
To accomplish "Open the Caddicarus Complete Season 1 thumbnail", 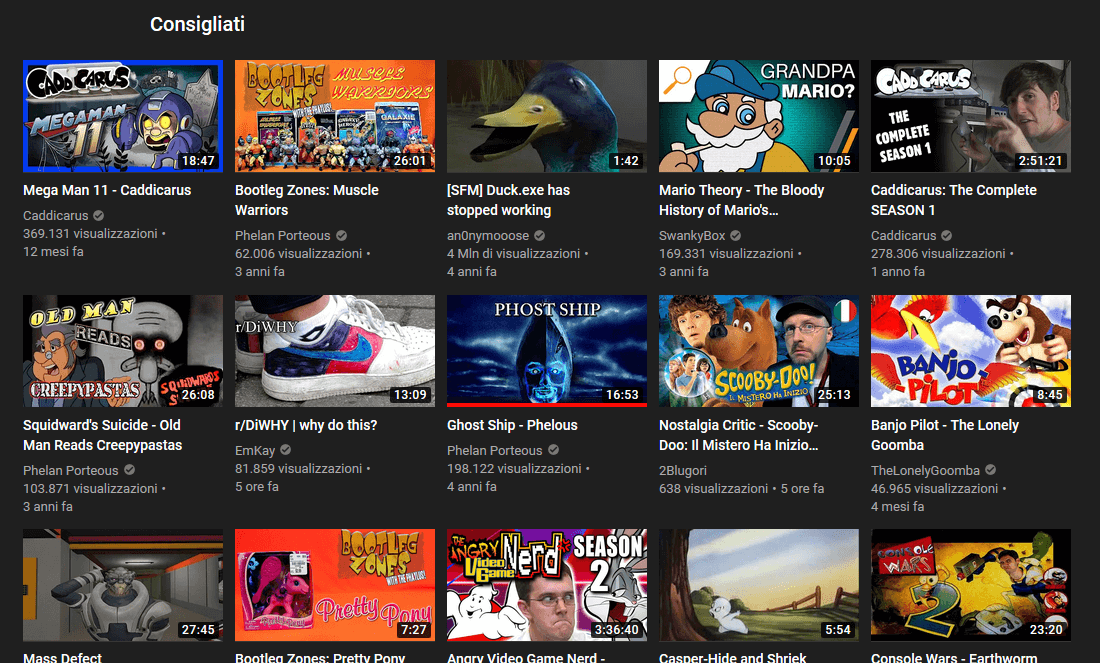I will pyautogui.click(x=971, y=116).
